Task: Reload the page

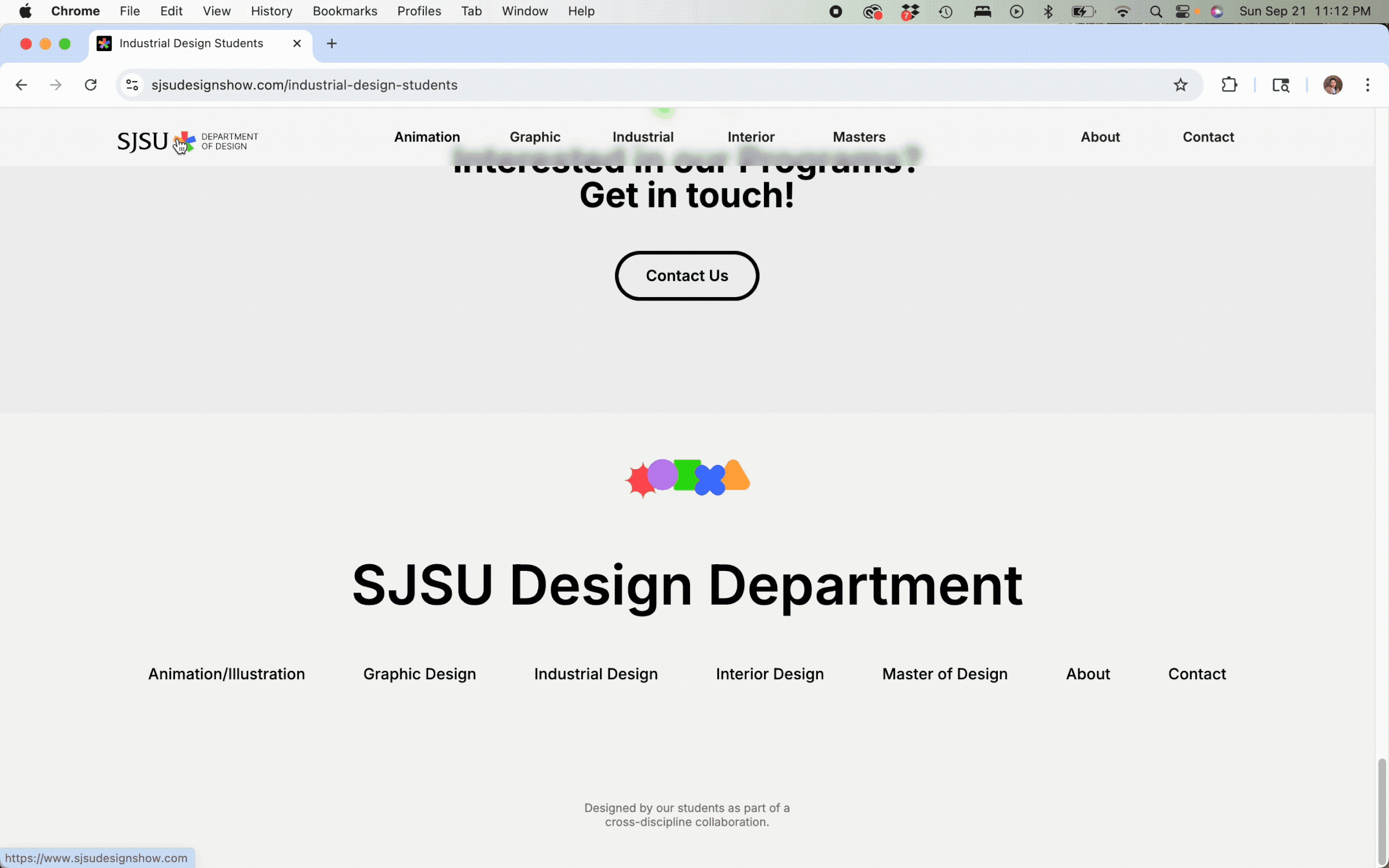Action: pyautogui.click(x=91, y=85)
